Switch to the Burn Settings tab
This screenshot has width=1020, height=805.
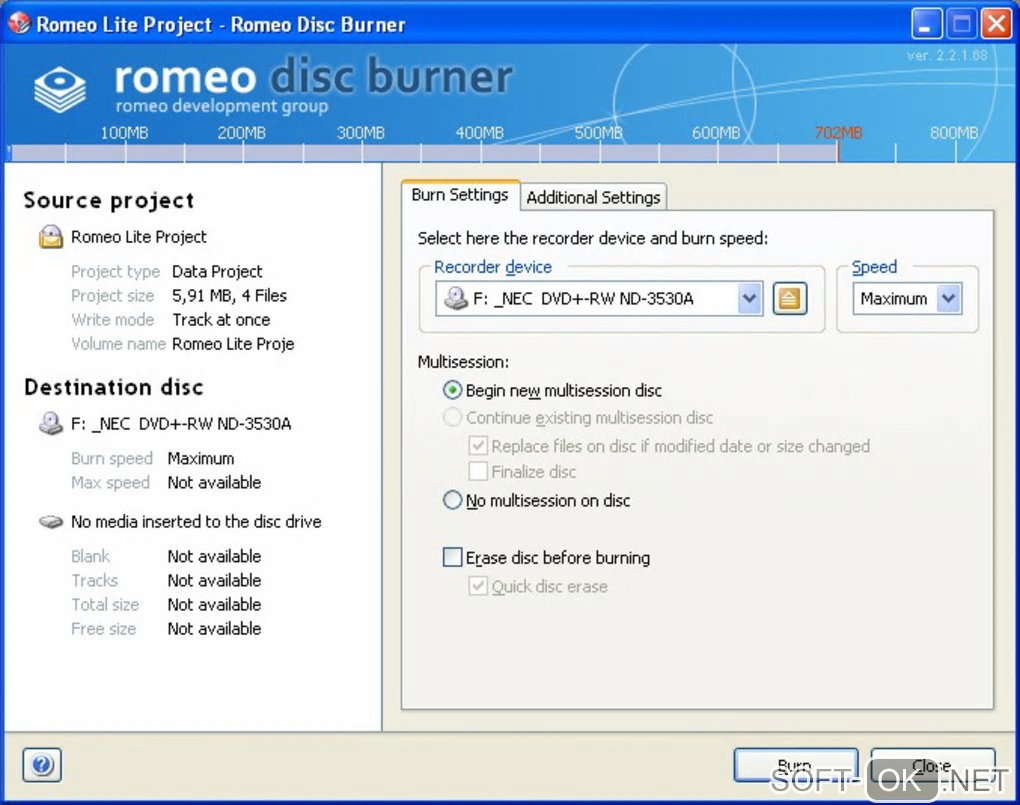pos(460,195)
